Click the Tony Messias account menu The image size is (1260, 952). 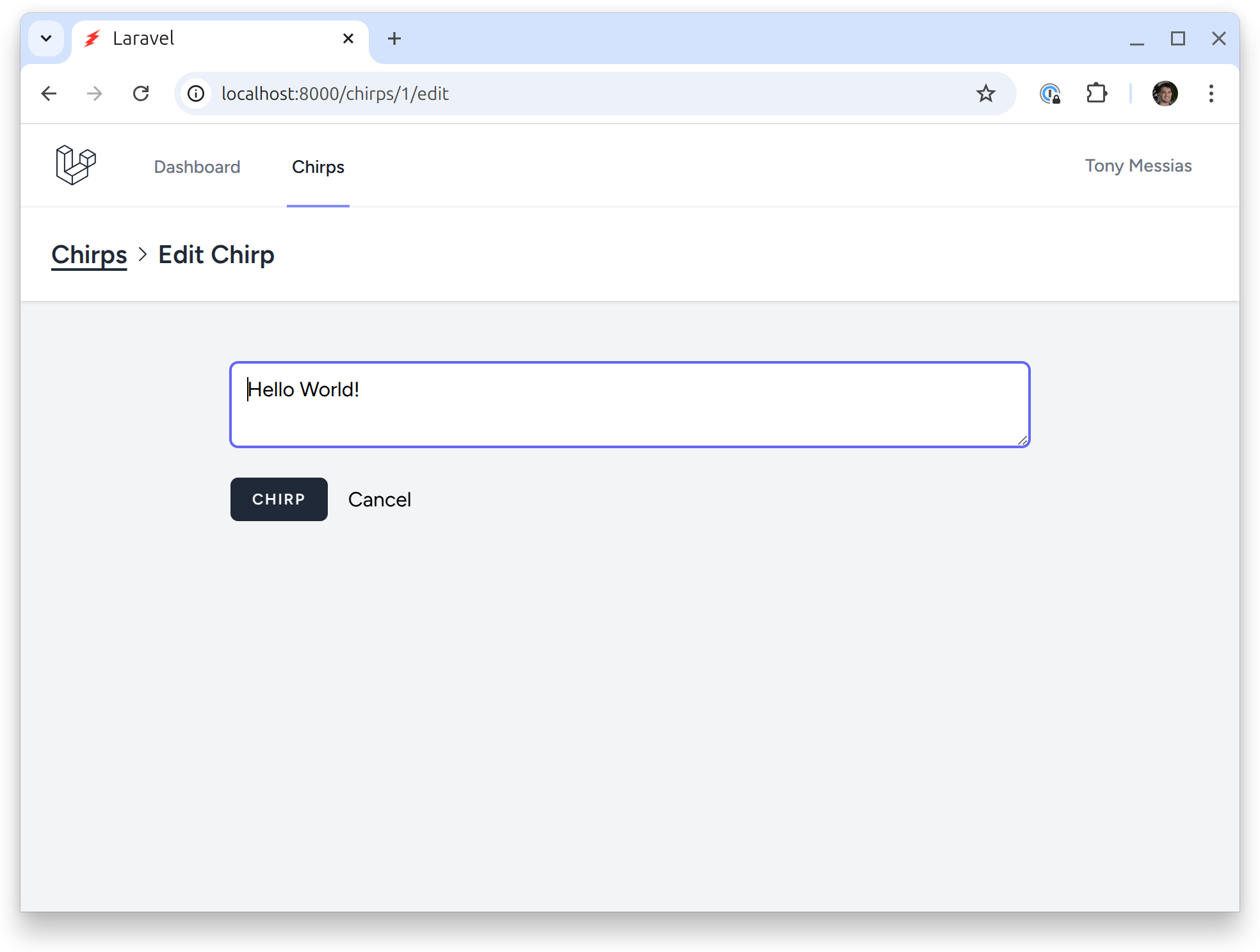pos(1139,165)
